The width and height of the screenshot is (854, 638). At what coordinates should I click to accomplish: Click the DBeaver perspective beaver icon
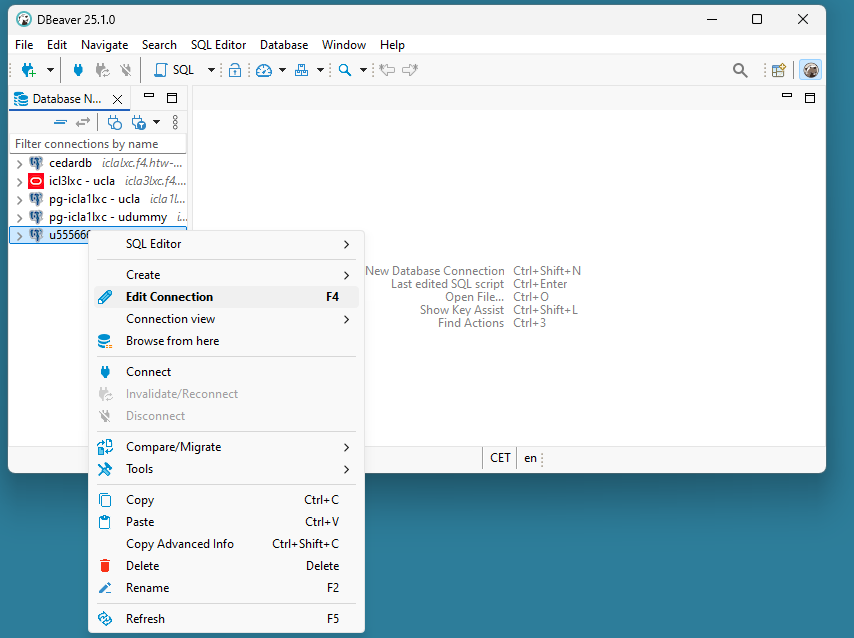pyautogui.click(x=810, y=70)
